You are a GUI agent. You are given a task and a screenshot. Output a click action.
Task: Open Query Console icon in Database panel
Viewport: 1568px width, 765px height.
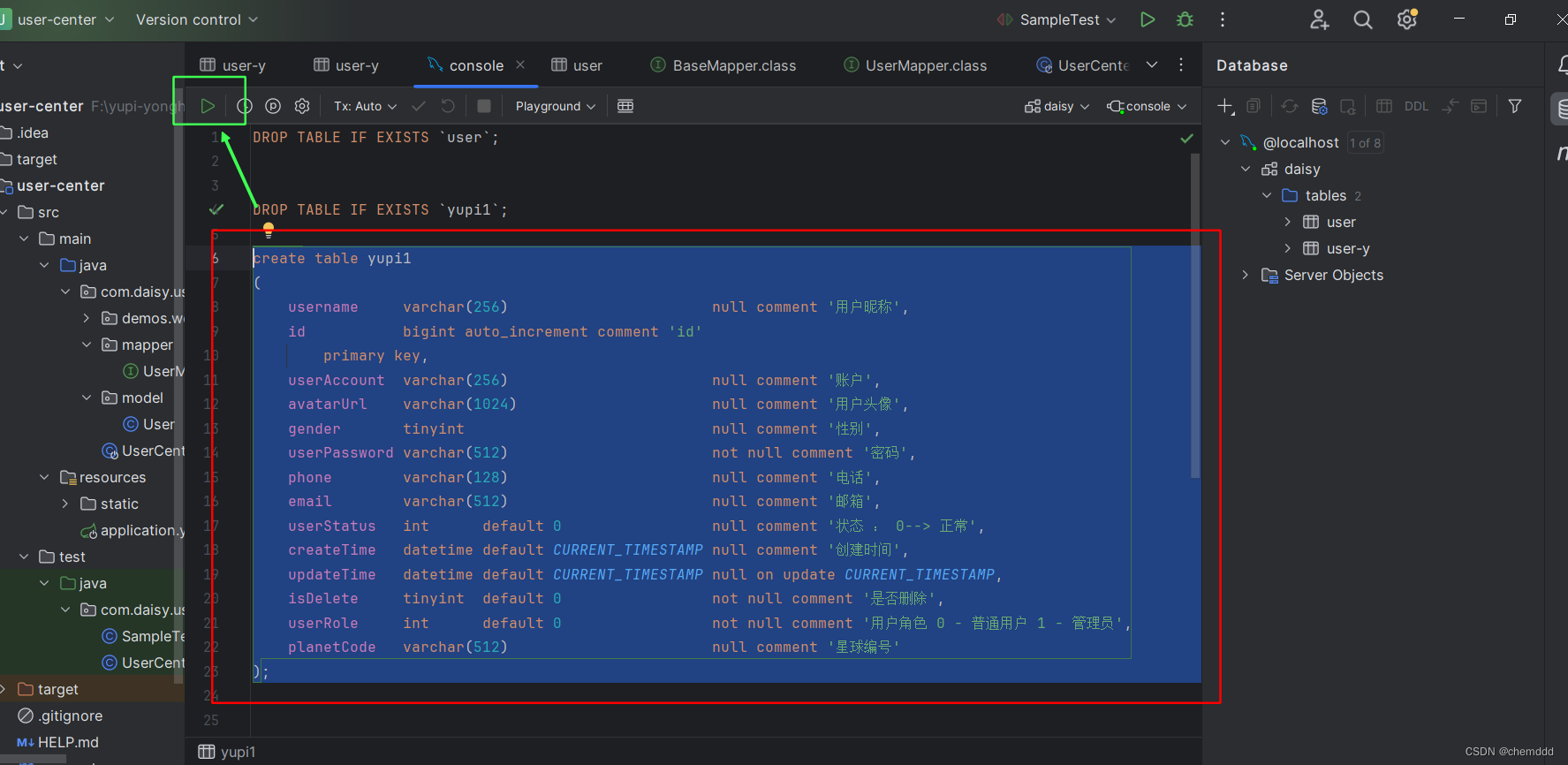(x=1479, y=106)
